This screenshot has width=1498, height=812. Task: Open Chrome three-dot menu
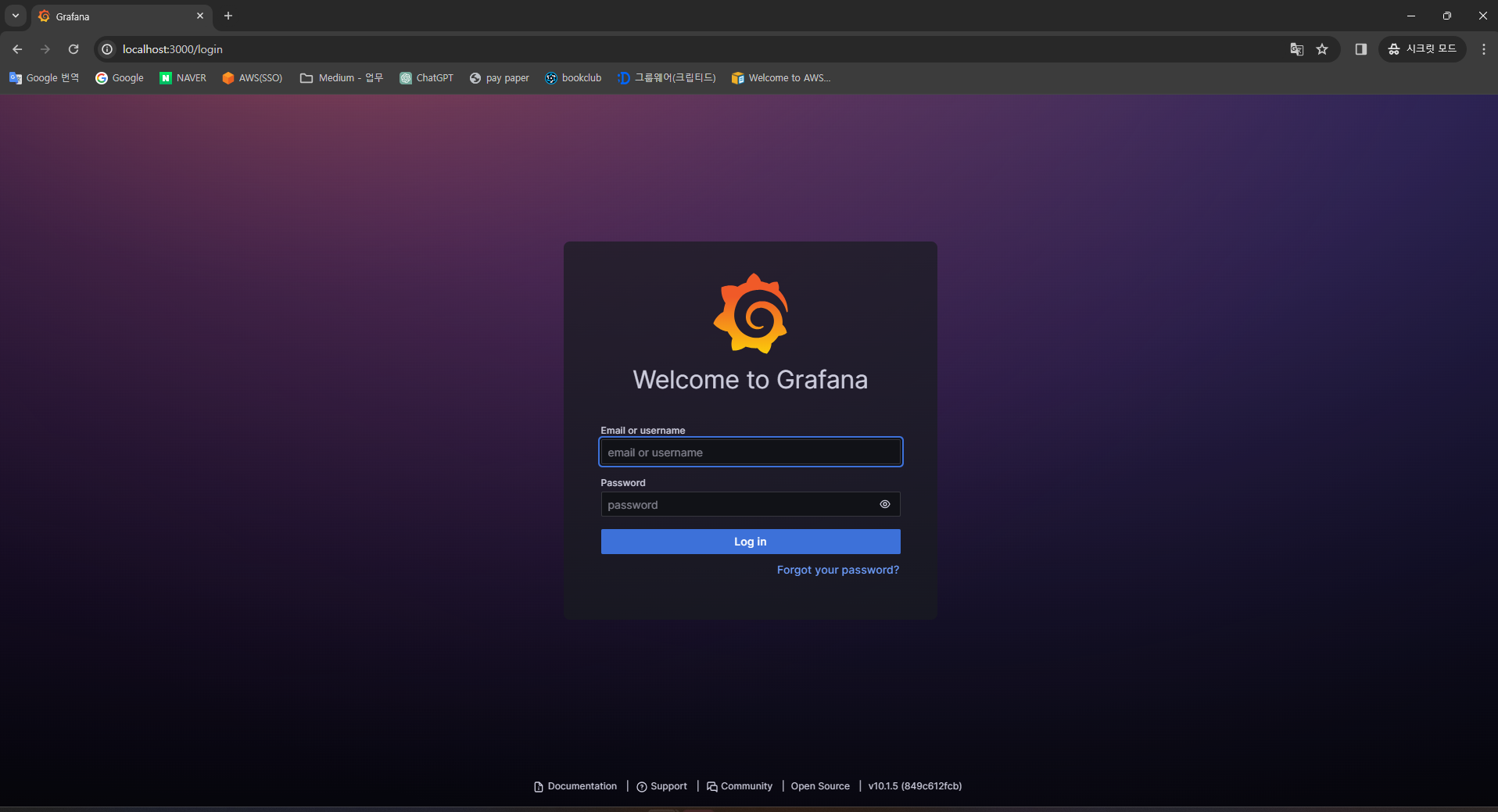pyautogui.click(x=1484, y=49)
